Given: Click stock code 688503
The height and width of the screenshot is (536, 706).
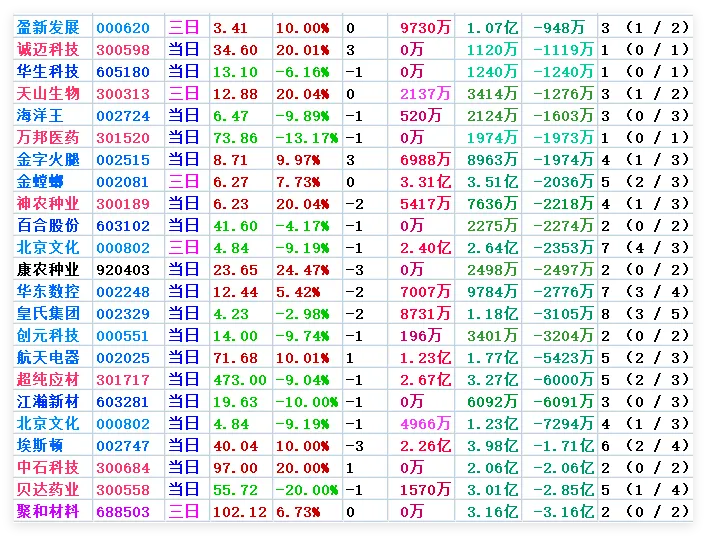Looking at the screenshot, I should coord(122,512).
